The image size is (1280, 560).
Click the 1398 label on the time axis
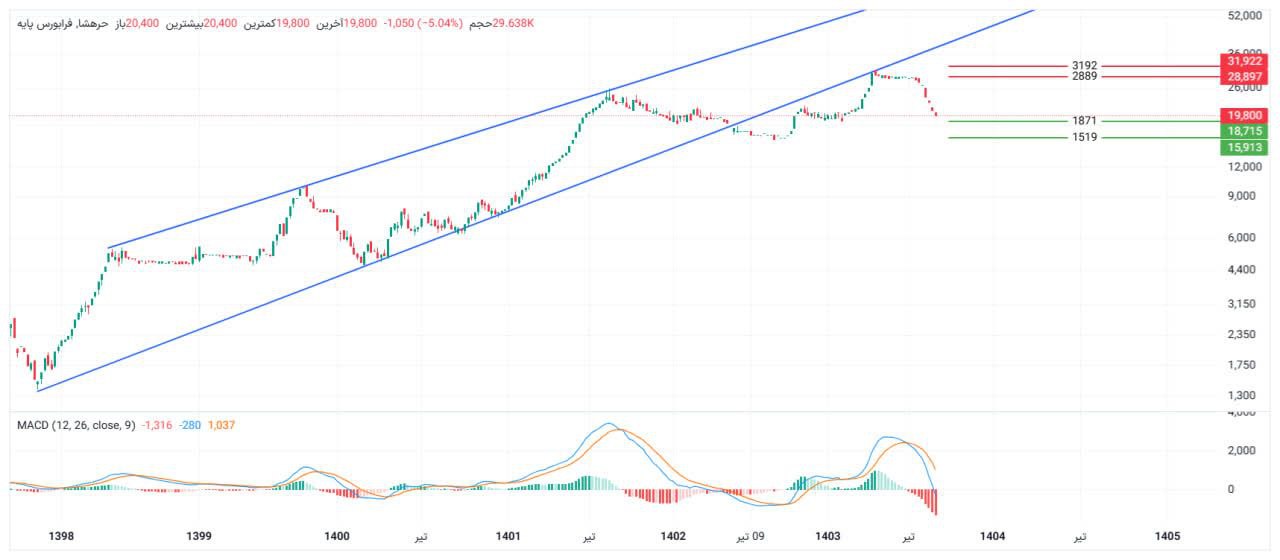62,537
